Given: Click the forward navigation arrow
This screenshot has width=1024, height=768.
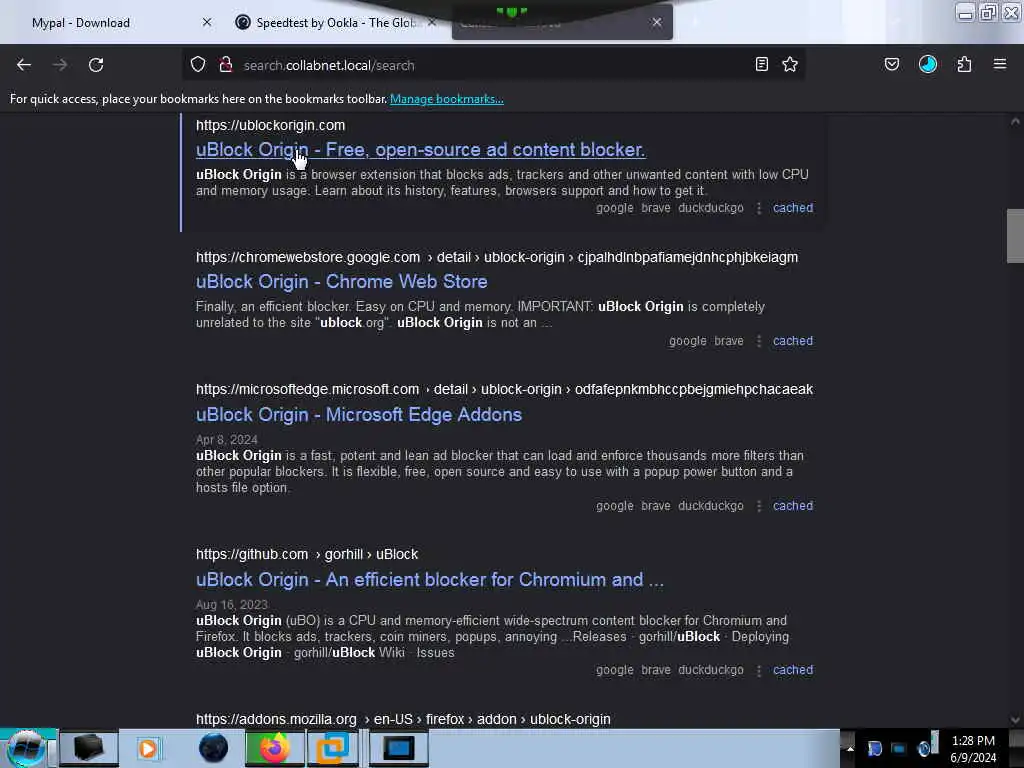Looking at the screenshot, I should point(59,65).
